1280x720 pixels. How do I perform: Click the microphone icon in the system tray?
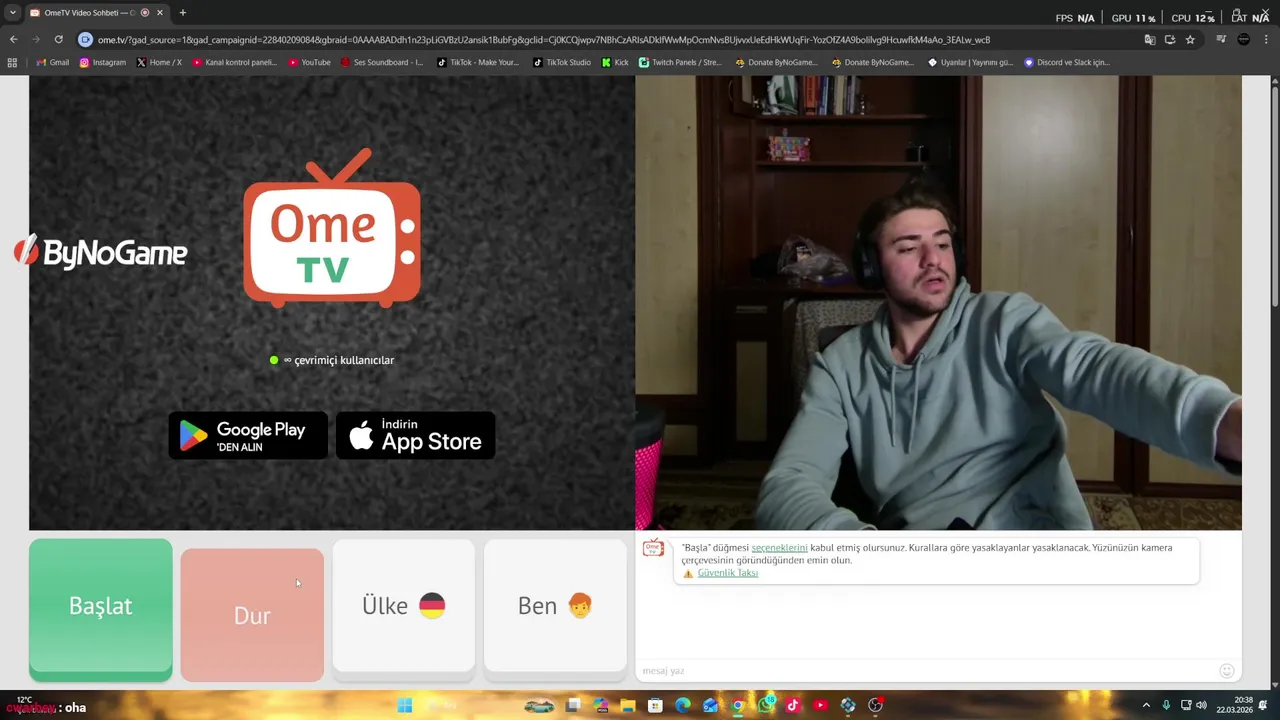pos(1166,705)
